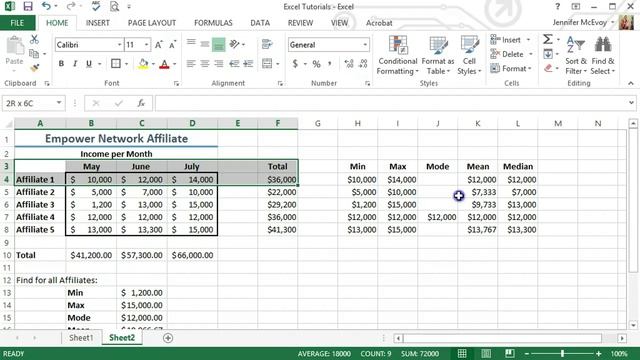Decrease the cell indent
Image resolution: width=640 pixels, height=360 pixels.
point(234,64)
